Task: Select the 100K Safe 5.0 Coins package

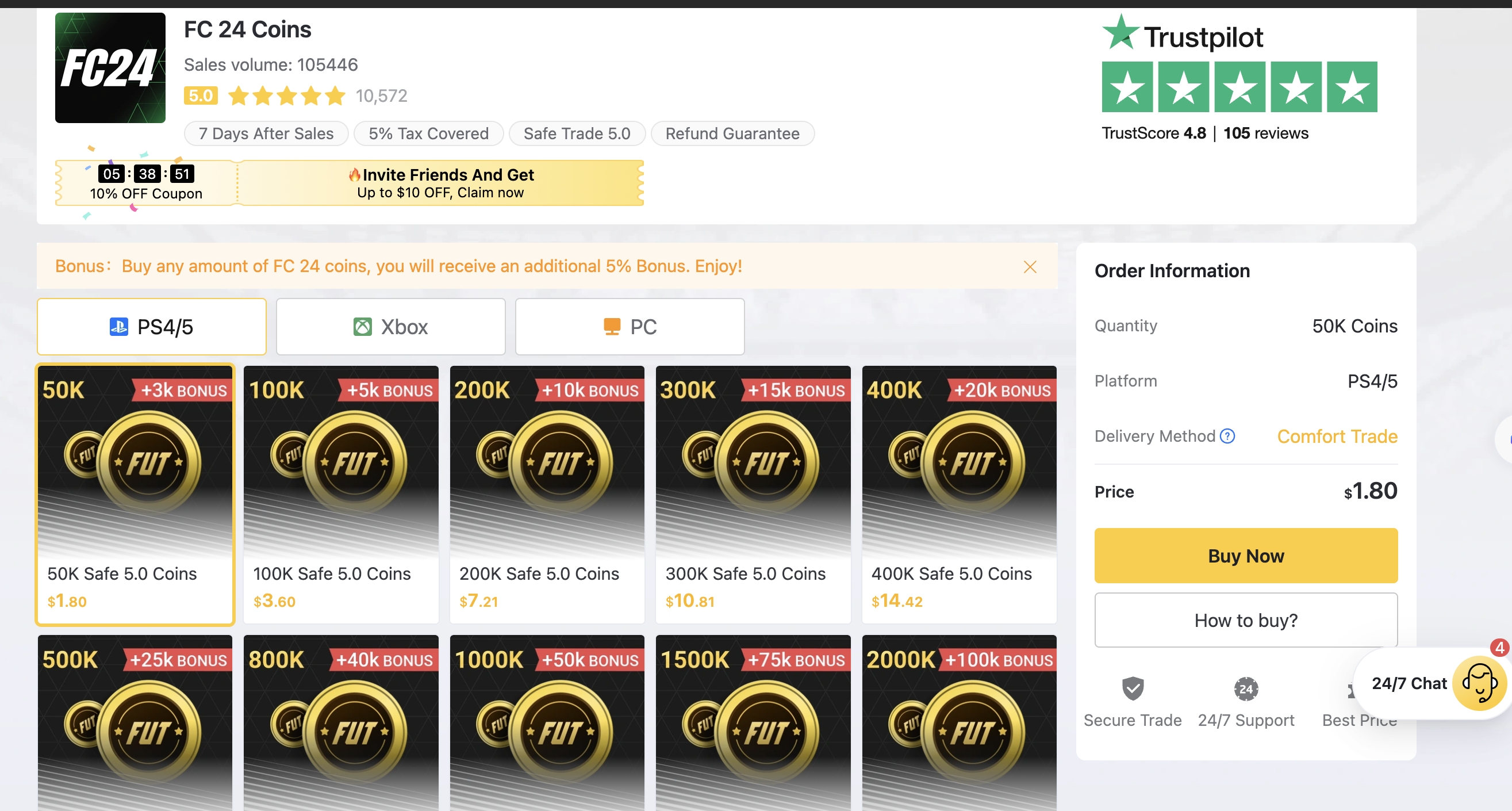Action: pyautogui.click(x=340, y=494)
